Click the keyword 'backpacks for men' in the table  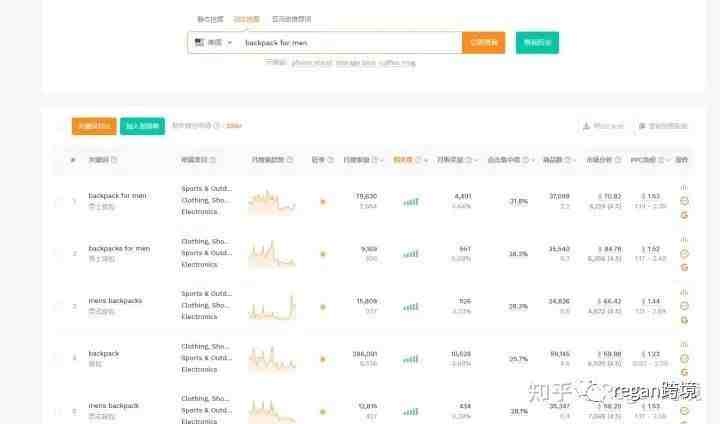[119, 249]
